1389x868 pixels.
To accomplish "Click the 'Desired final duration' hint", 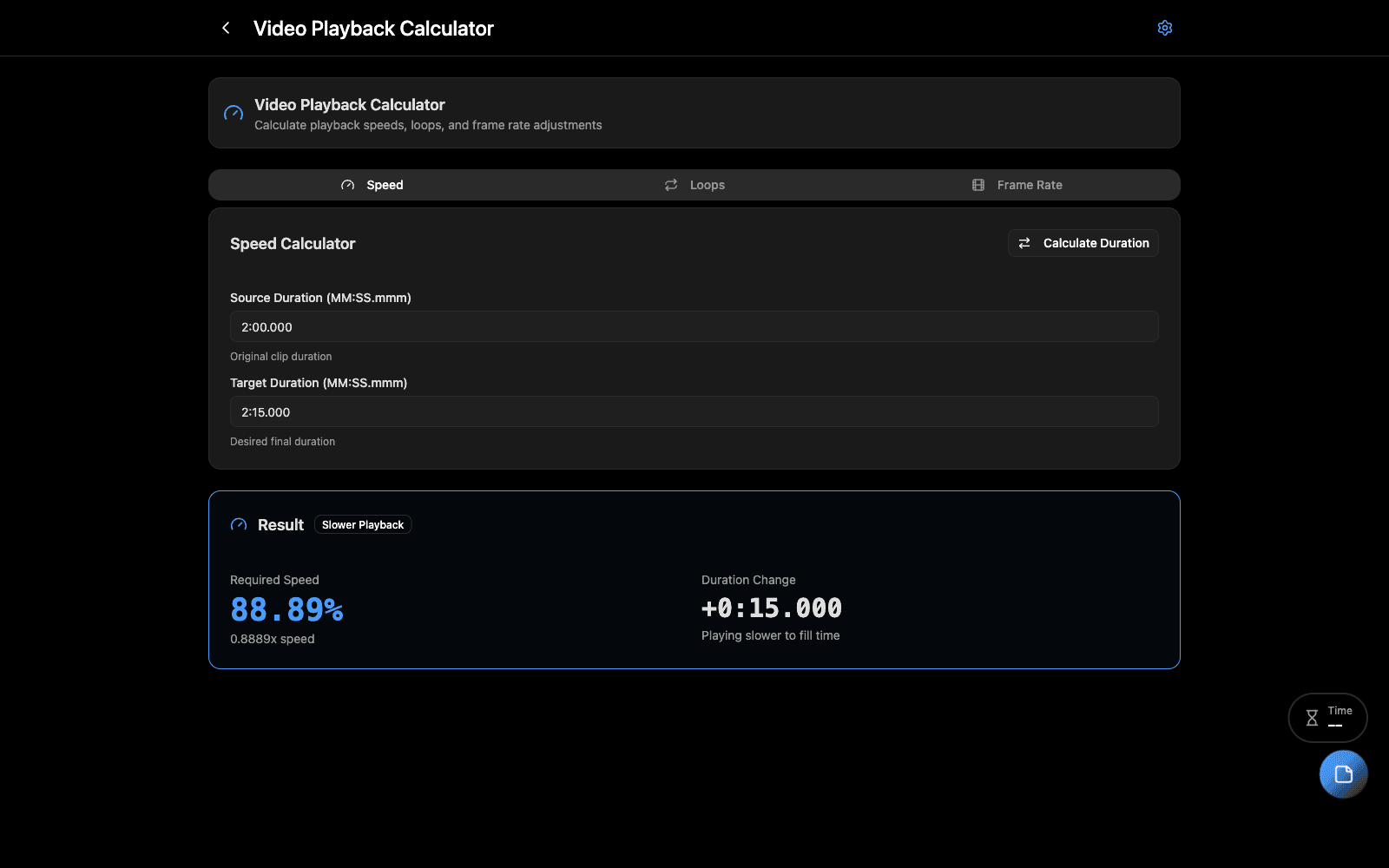I will pyautogui.click(x=283, y=442).
